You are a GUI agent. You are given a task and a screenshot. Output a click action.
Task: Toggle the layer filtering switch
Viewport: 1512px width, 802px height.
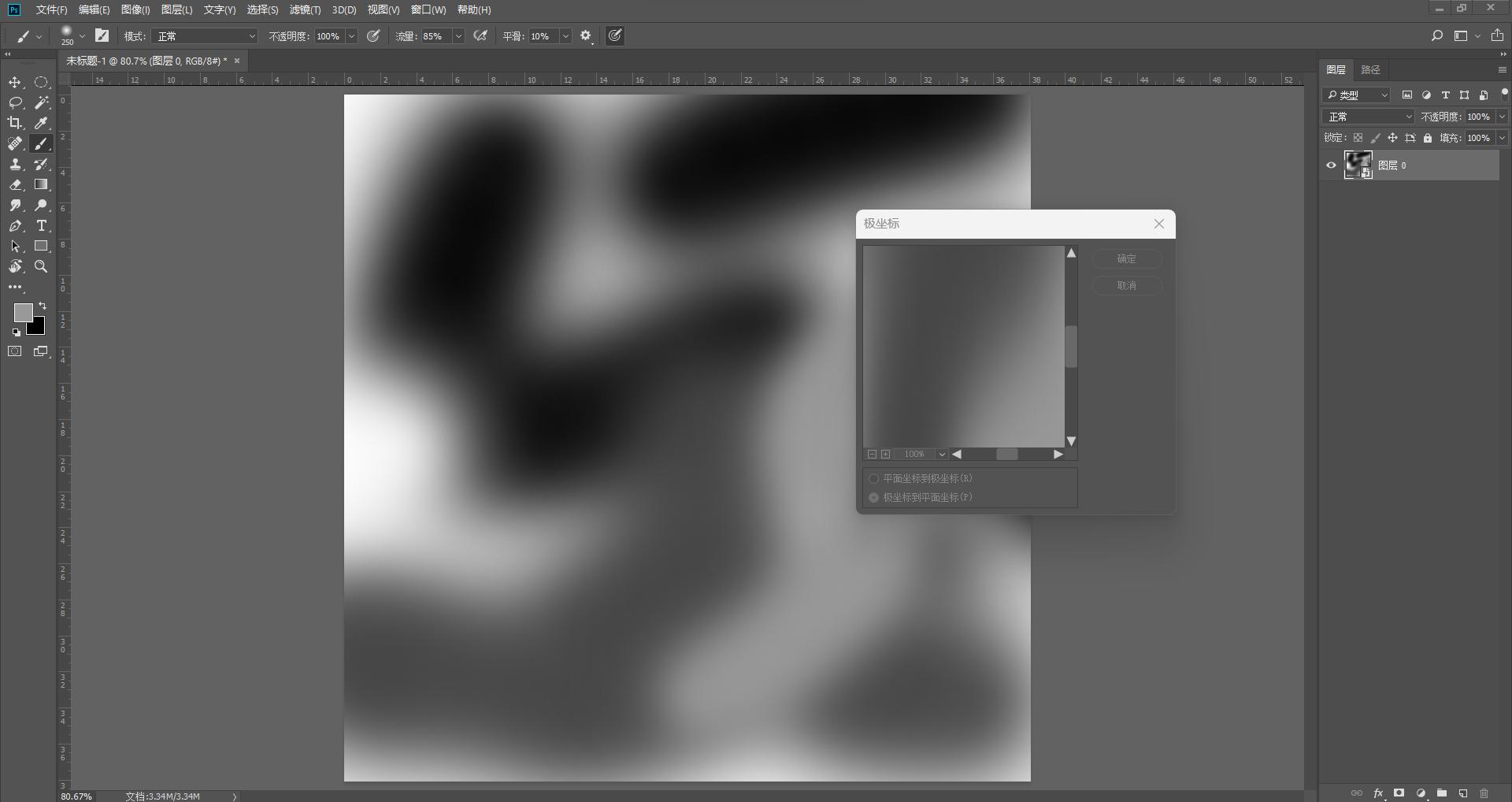(1504, 93)
